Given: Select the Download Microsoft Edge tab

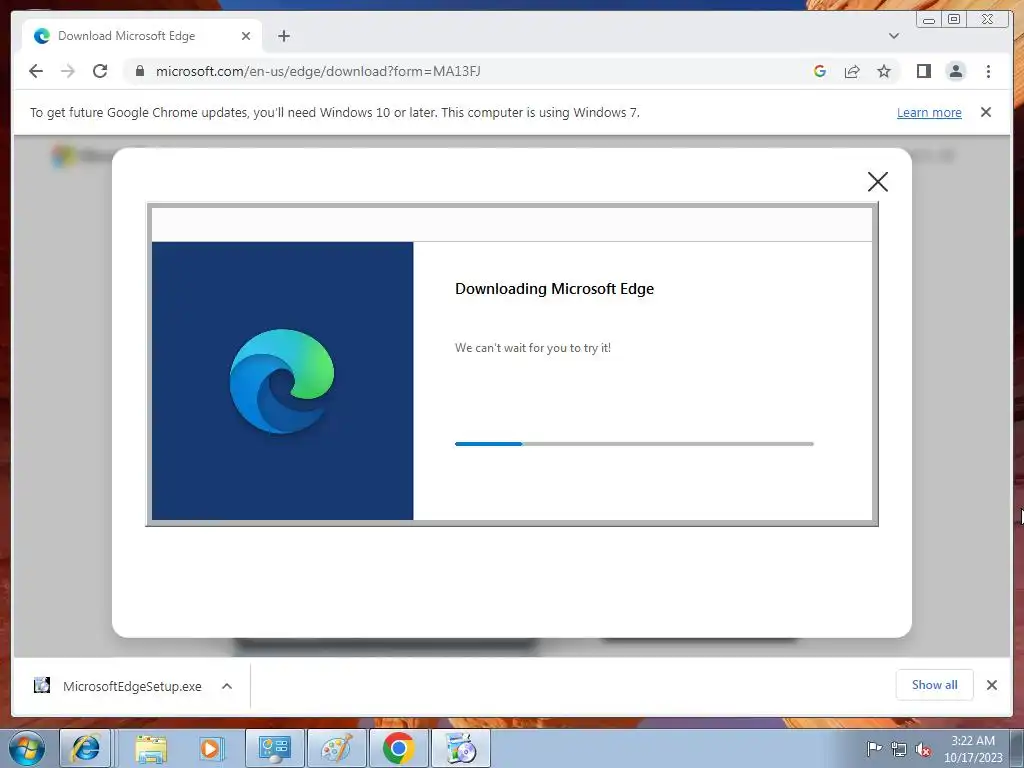Looking at the screenshot, I should point(142,36).
